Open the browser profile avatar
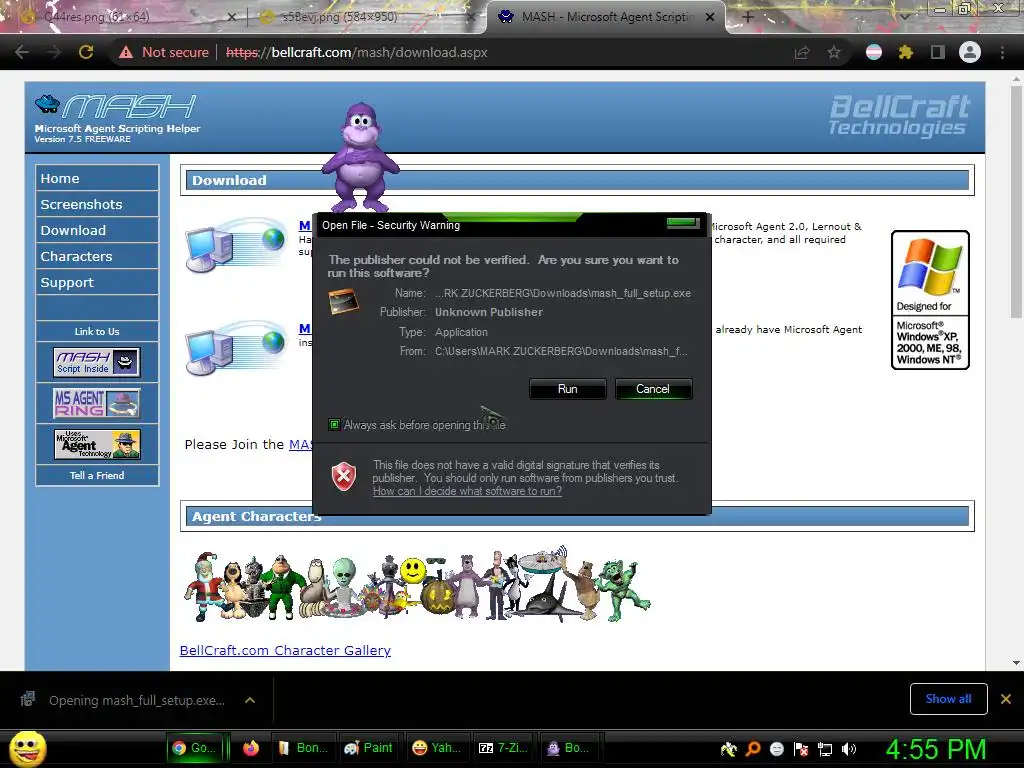Viewport: 1024px width, 768px height. click(x=970, y=52)
